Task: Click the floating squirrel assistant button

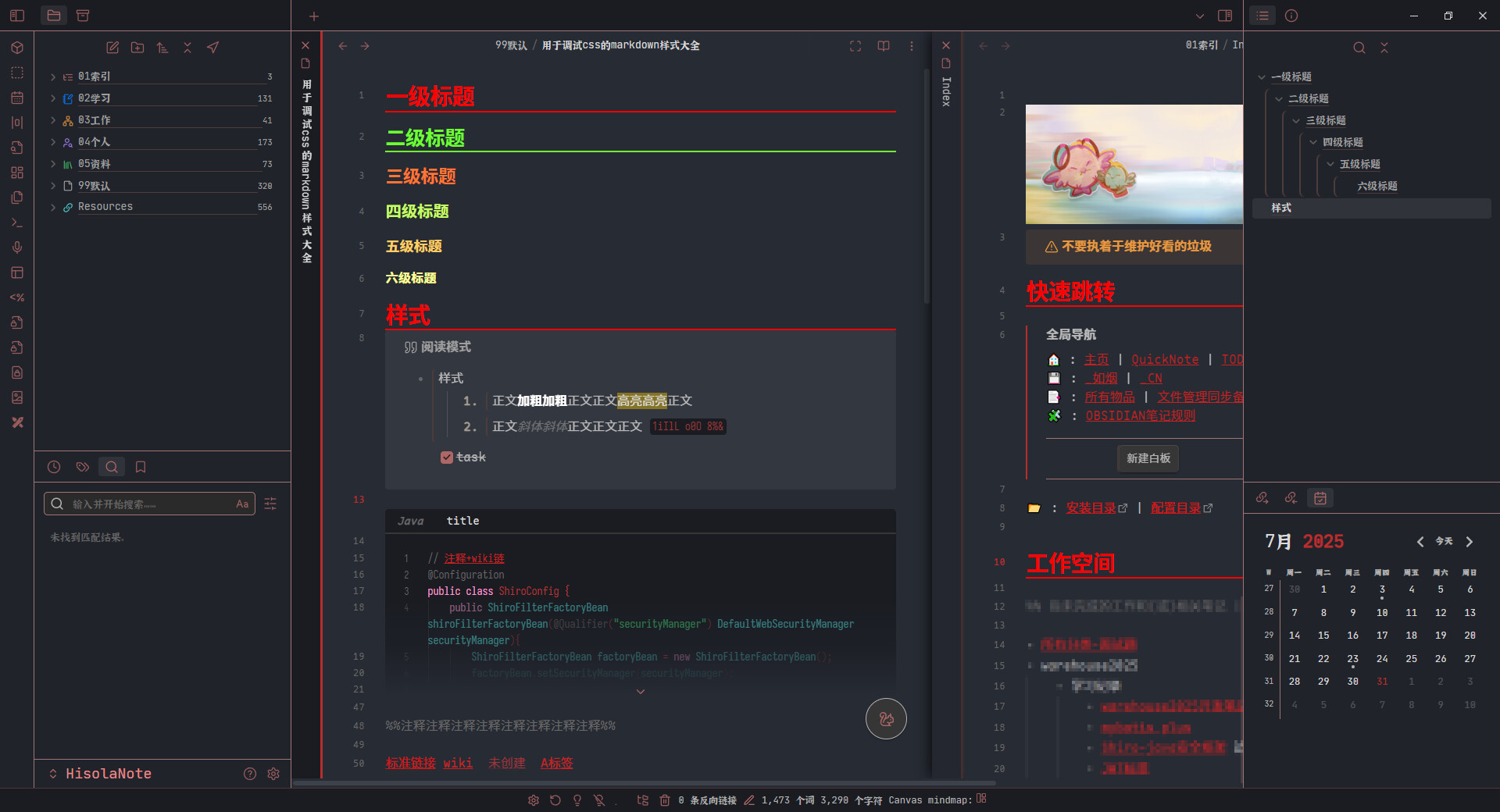Action: tap(886, 719)
